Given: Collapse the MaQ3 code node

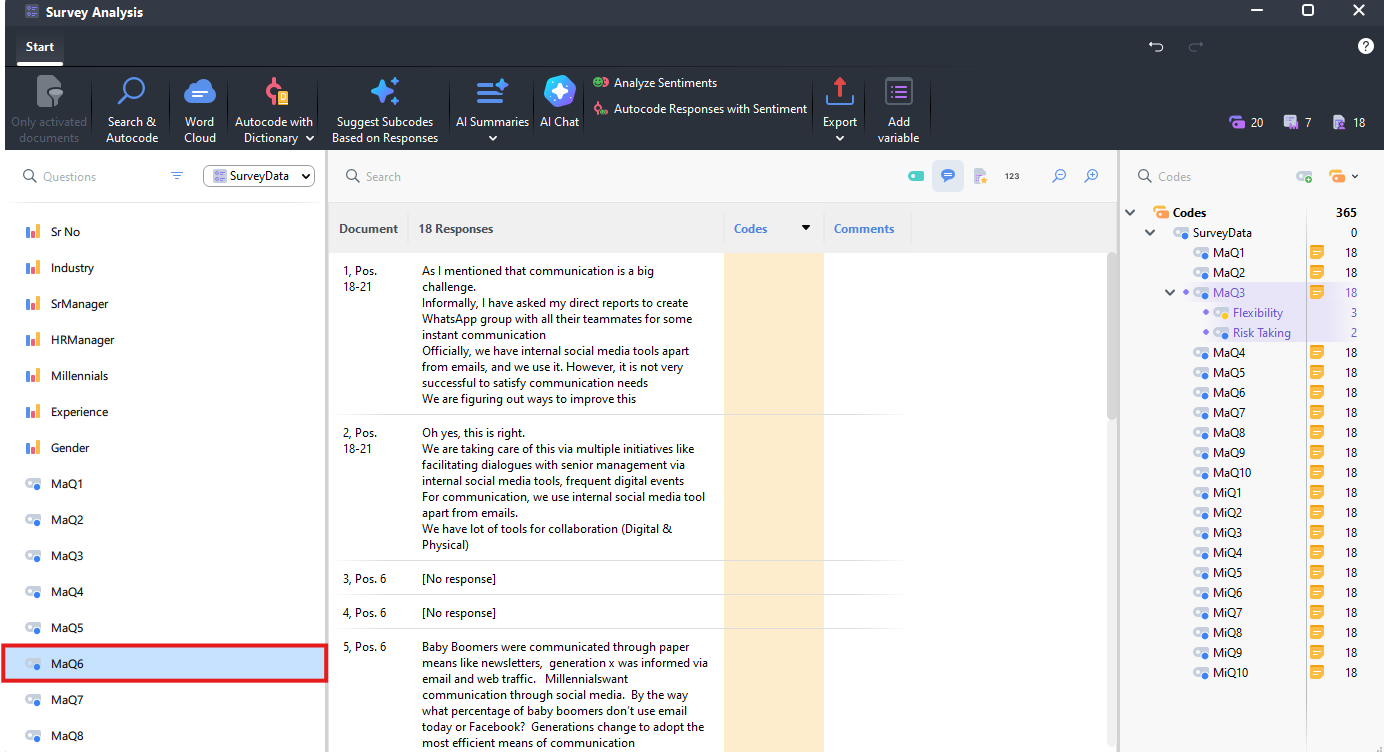Looking at the screenshot, I should point(1170,293).
